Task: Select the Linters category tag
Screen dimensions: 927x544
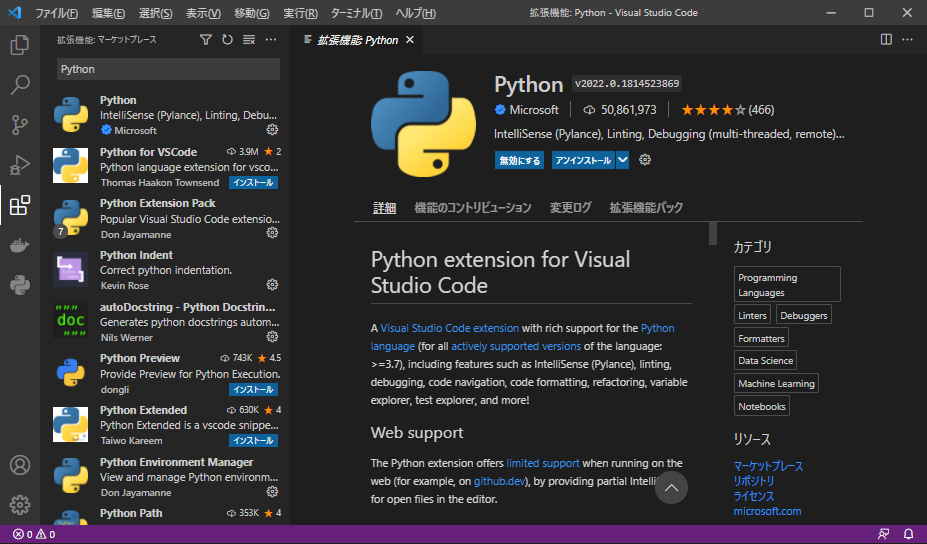Action: coord(752,315)
